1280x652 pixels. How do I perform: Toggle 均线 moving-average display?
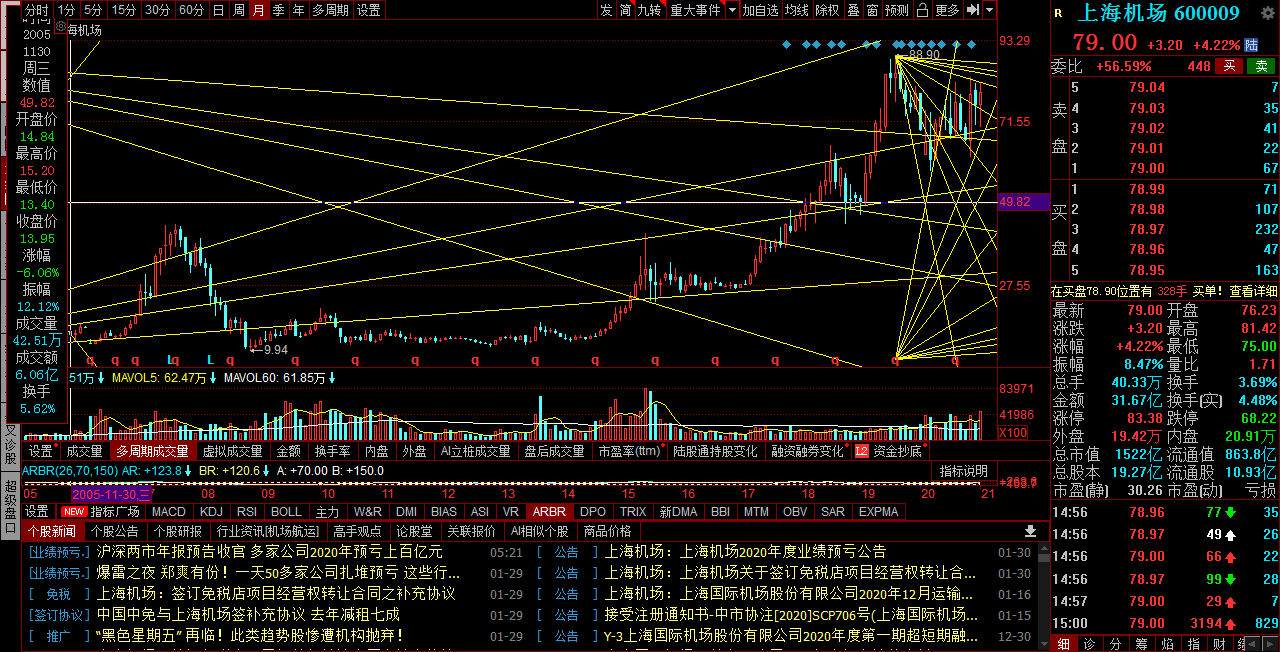pos(796,10)
